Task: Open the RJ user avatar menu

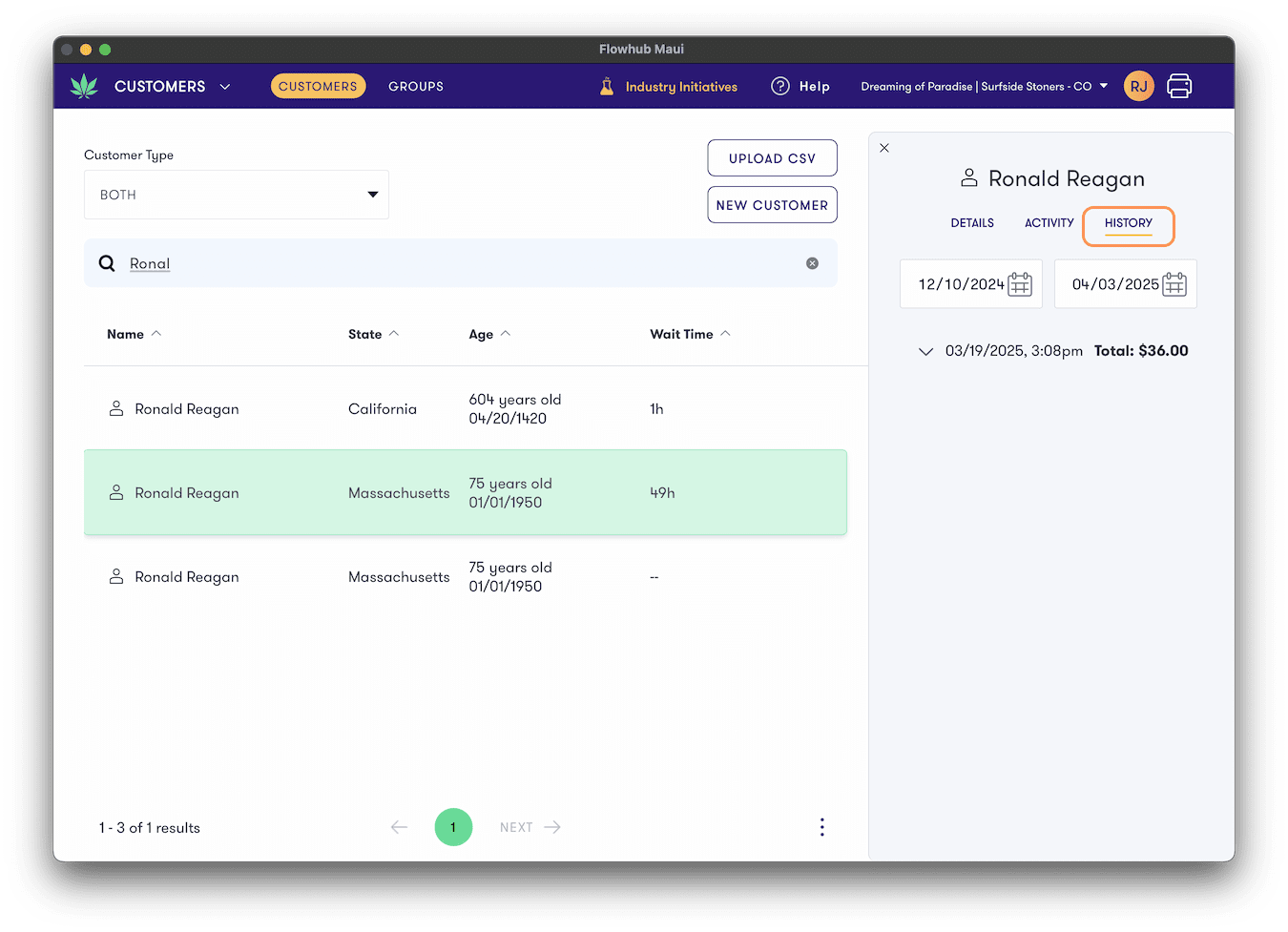Action: point(1138,86)
